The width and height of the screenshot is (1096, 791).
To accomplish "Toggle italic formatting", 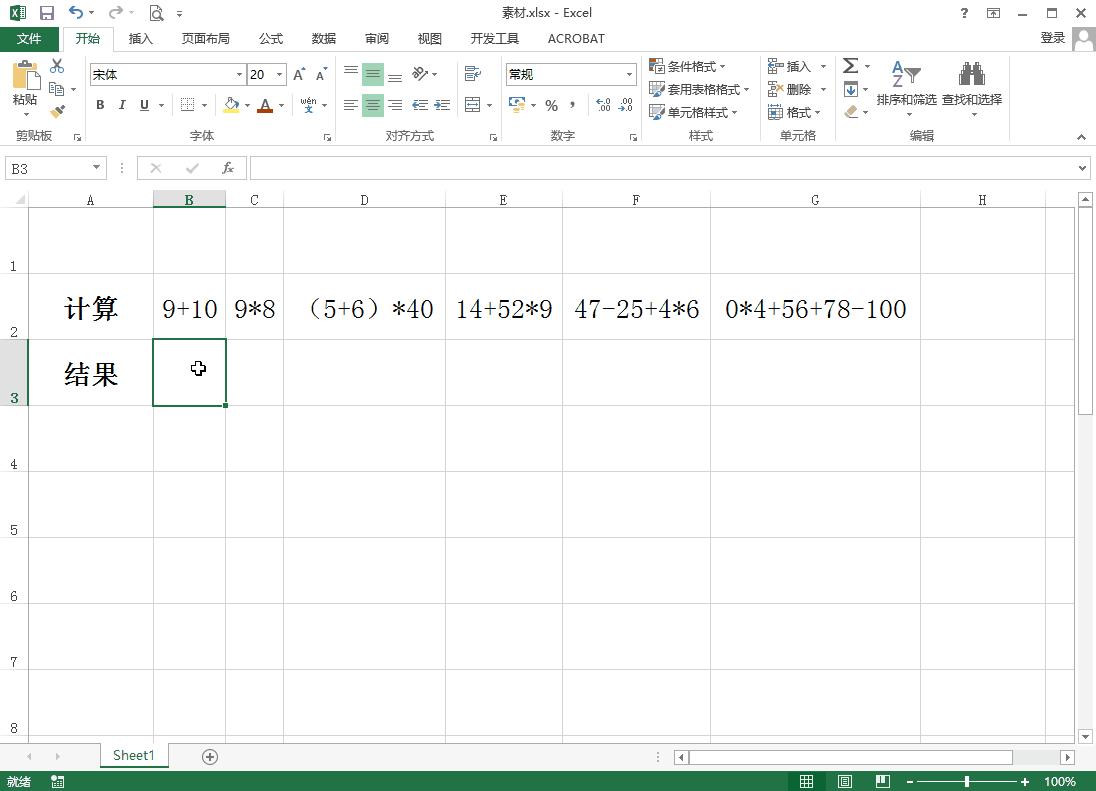I will pyautogui.click(x=122, y=105).
